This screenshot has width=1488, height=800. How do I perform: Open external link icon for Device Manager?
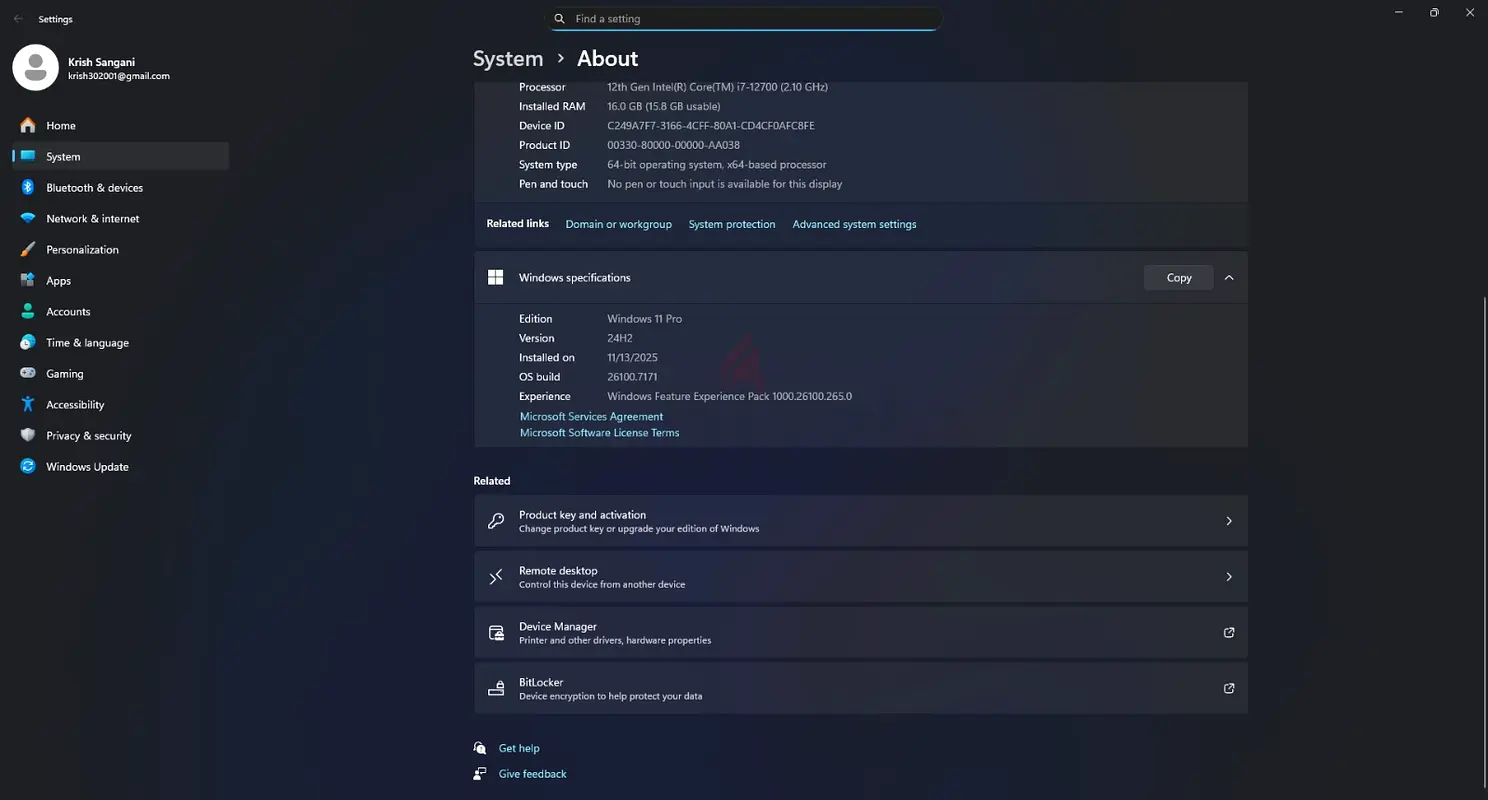[x=1229, y=632]
